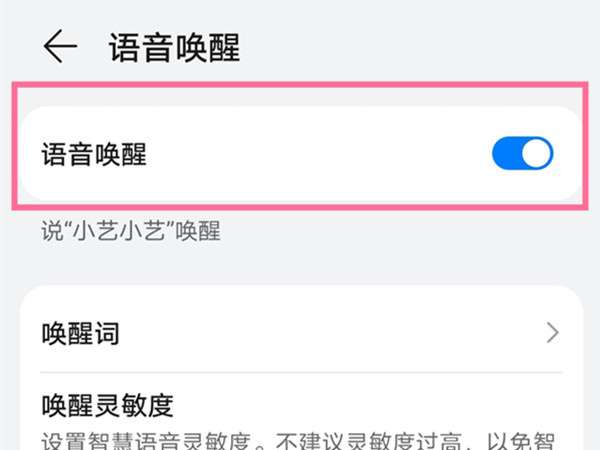Click the 语音唤醒 label in the switch row
600x450 pixels.
(94, 154)
